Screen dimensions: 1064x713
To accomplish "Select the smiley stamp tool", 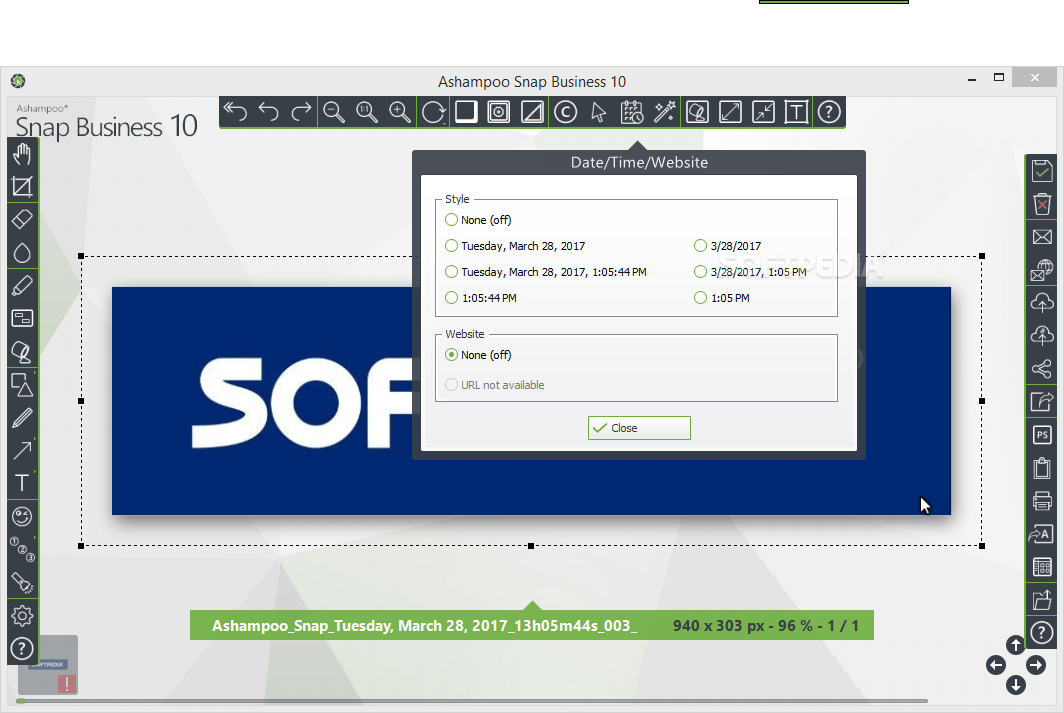I will coord(22,517).
